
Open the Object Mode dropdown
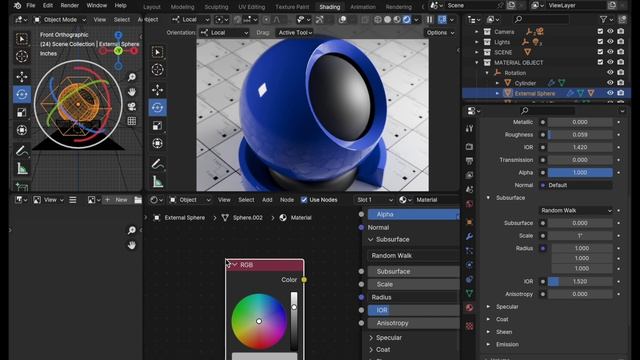[x=60, y=20]
